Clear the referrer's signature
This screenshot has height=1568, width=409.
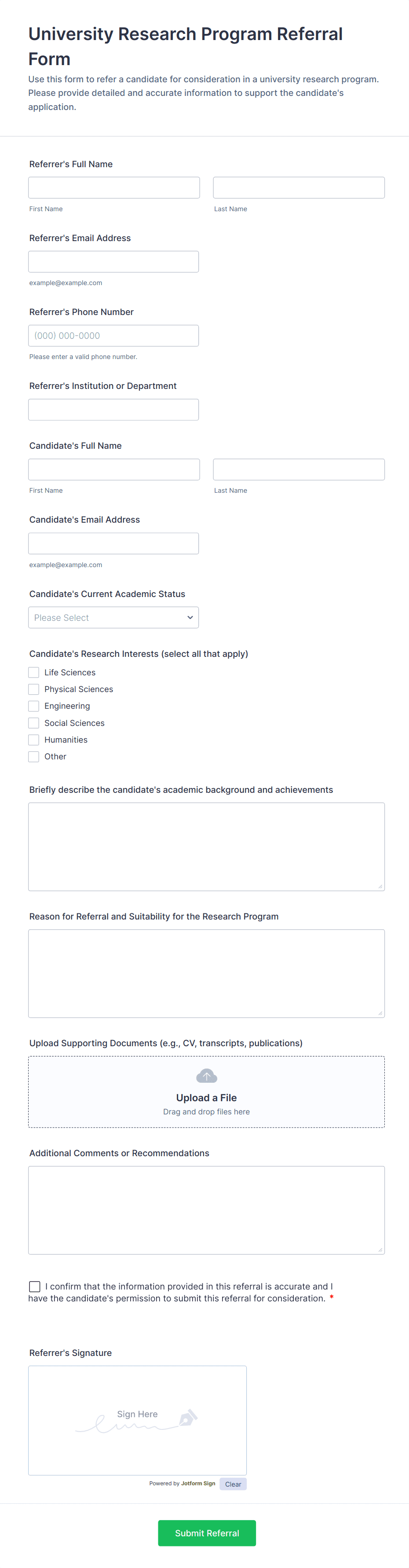233,1484
